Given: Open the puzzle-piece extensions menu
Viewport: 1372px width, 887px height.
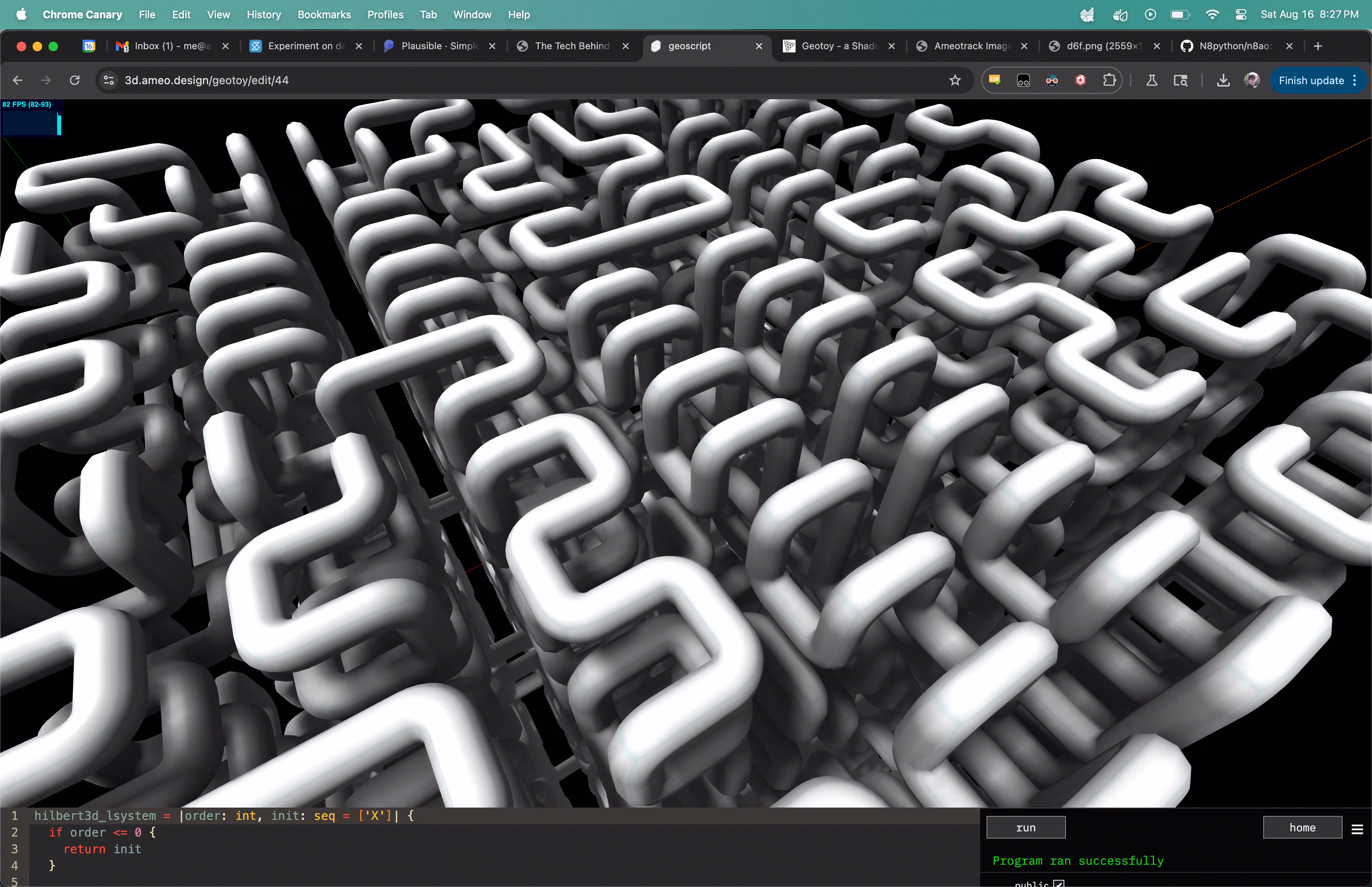Looking at the screenshot, I should tap(1110, 80).
